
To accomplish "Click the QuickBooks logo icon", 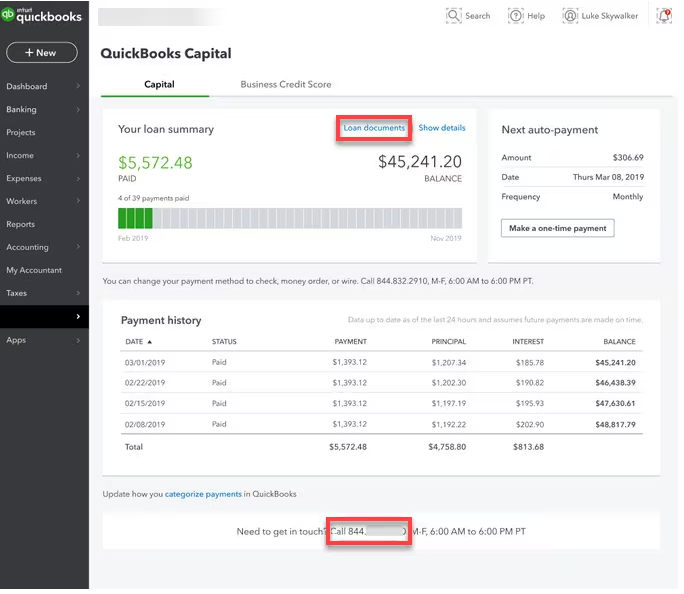I will (9, 14).
